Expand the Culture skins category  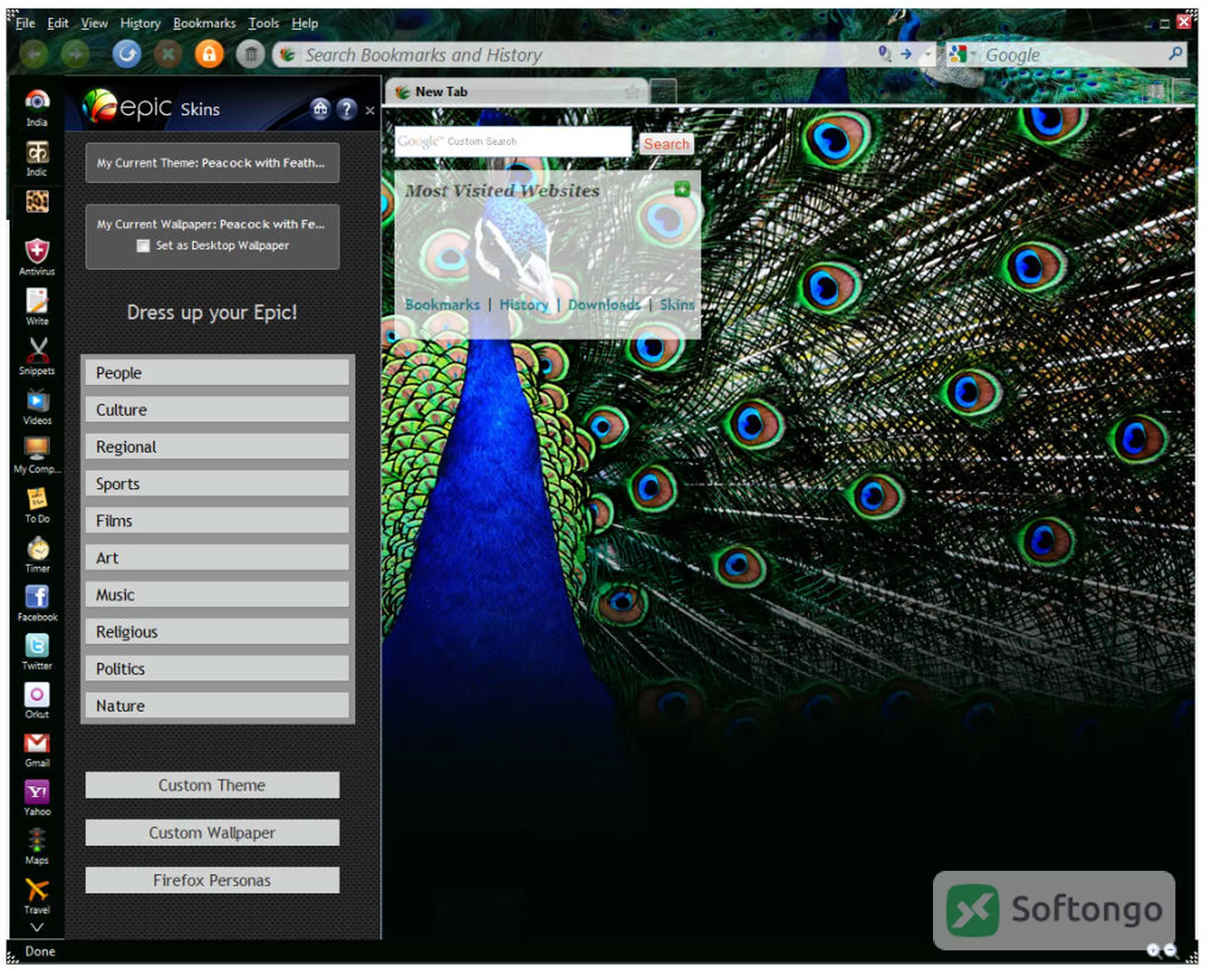tap(217, 410)
